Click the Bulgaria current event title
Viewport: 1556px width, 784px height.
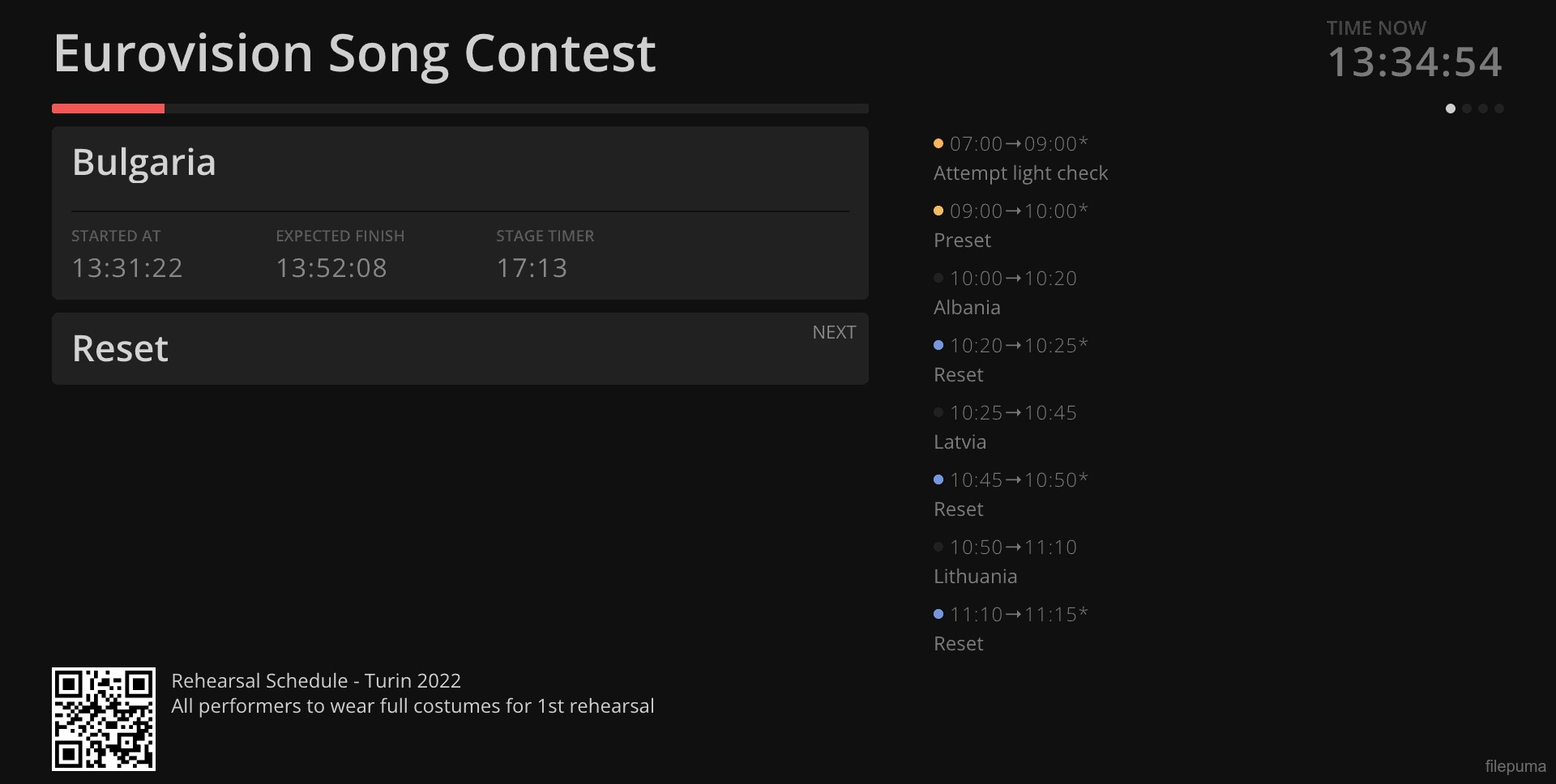(144, 162)
